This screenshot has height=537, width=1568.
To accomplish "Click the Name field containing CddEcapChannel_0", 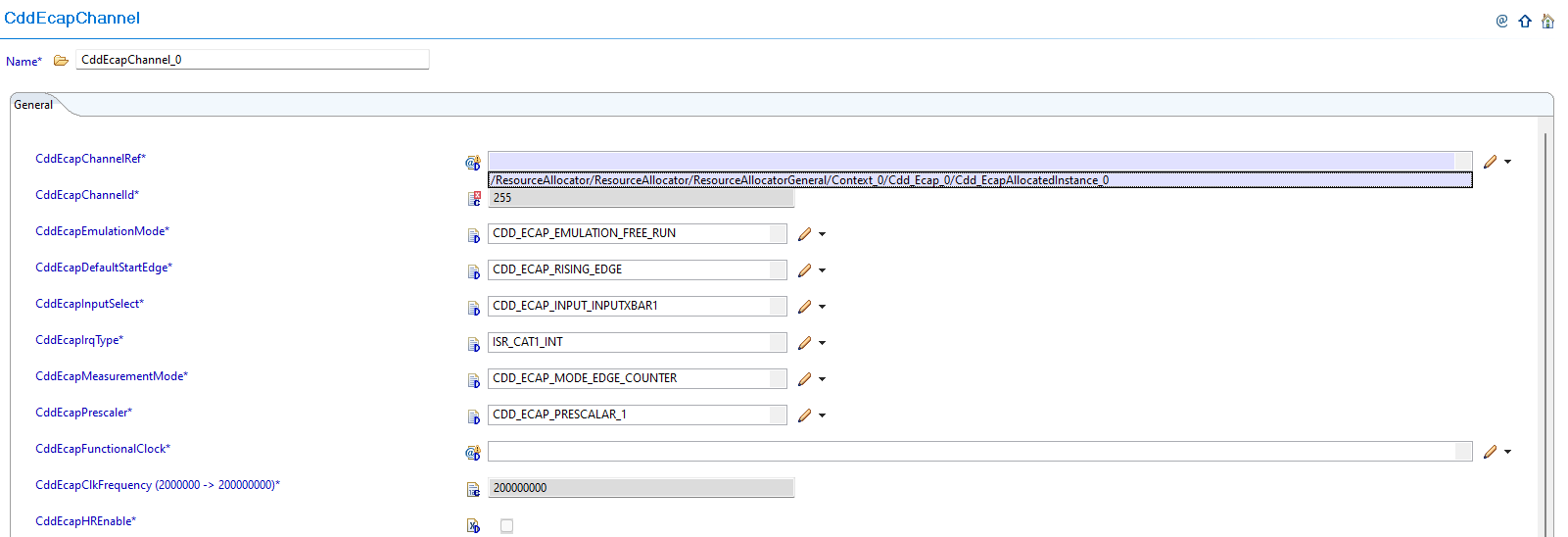I will 252,60.
